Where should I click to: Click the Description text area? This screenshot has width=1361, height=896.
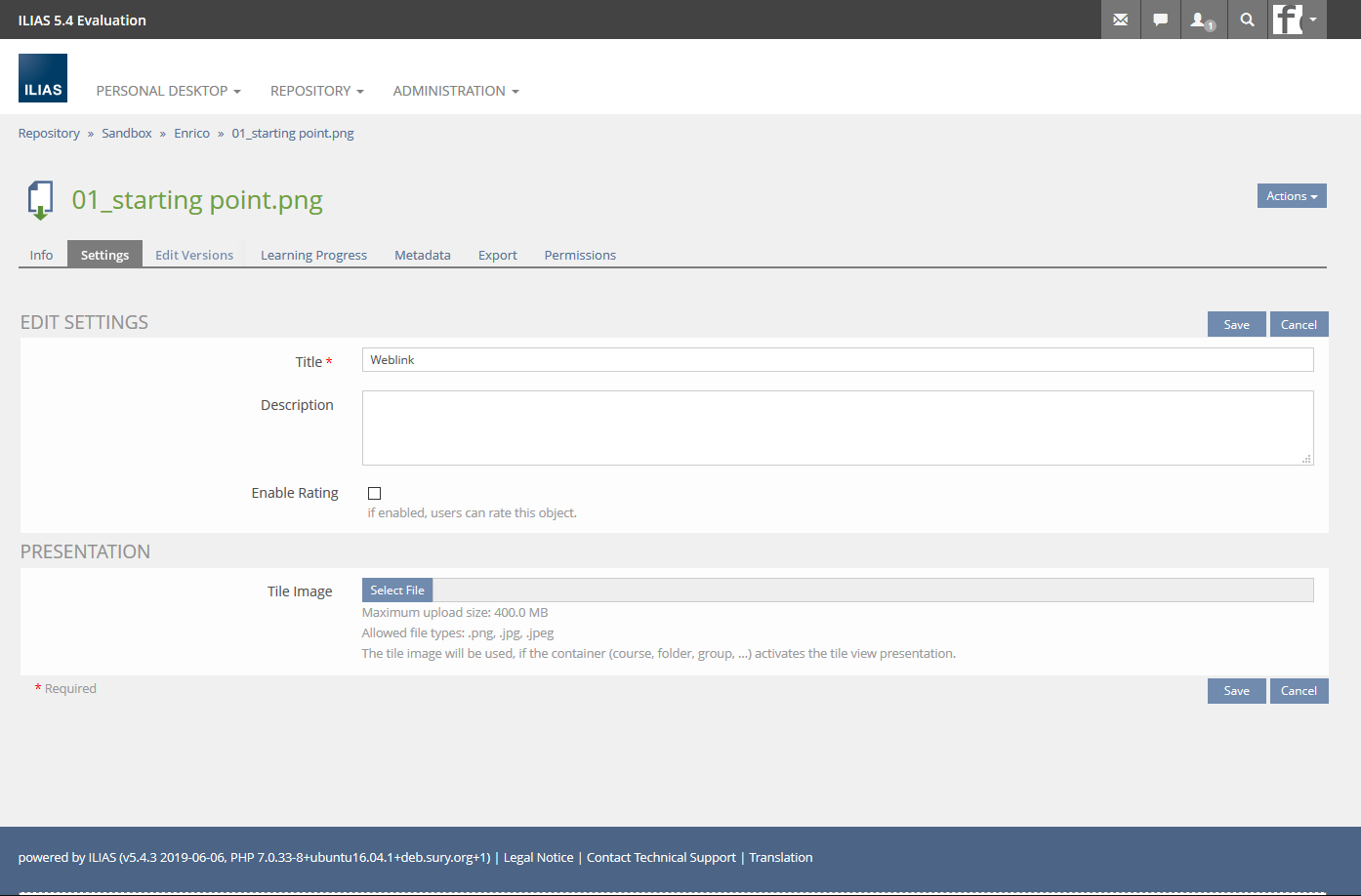tap(837, 428)
